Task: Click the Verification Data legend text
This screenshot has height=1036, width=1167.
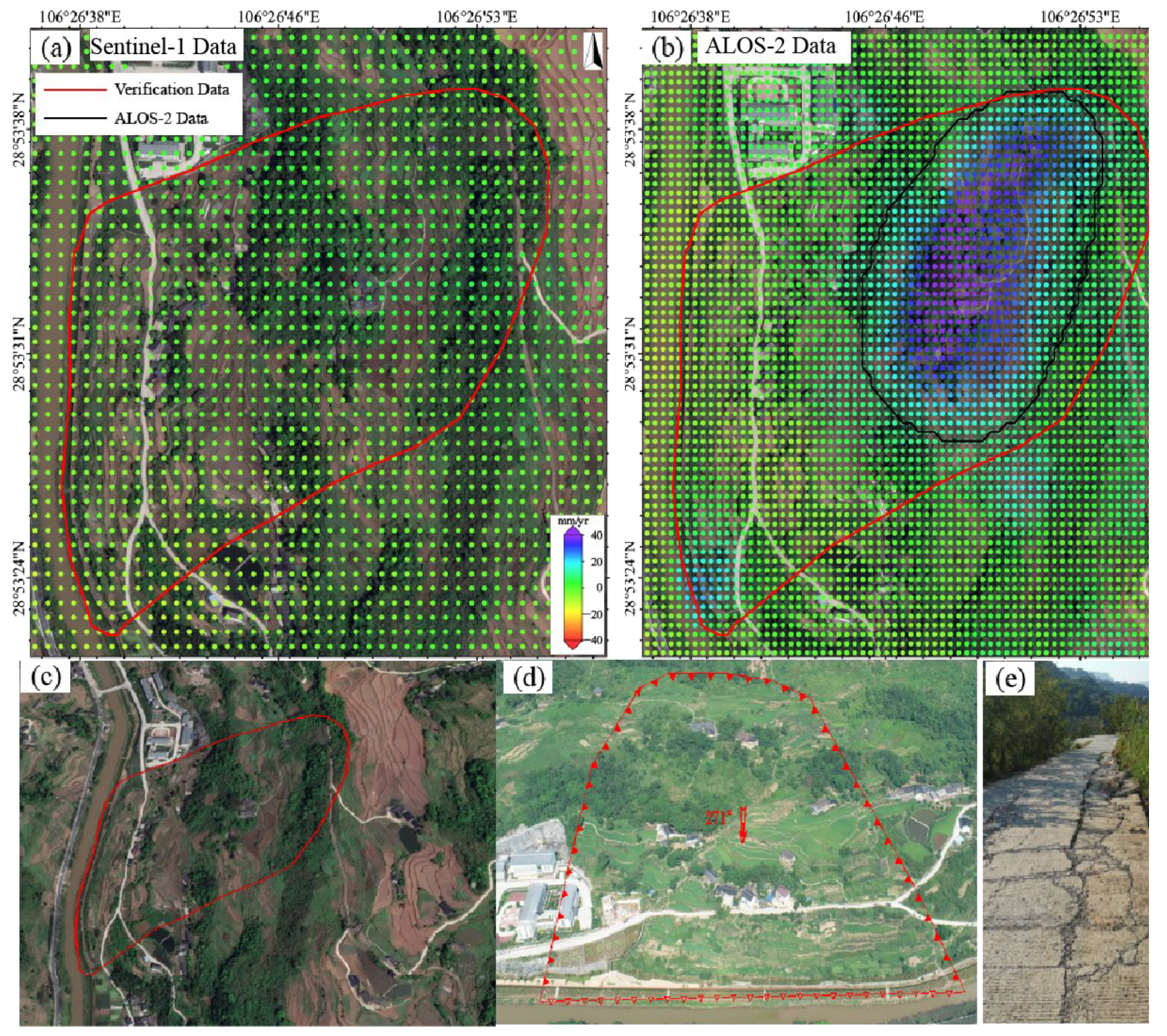Action: [x=172, y=89]
